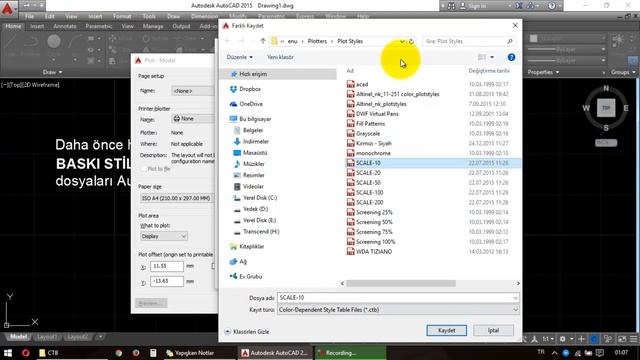
Task: Click the Kaydet save button
Action: click(x=447, y=330)
